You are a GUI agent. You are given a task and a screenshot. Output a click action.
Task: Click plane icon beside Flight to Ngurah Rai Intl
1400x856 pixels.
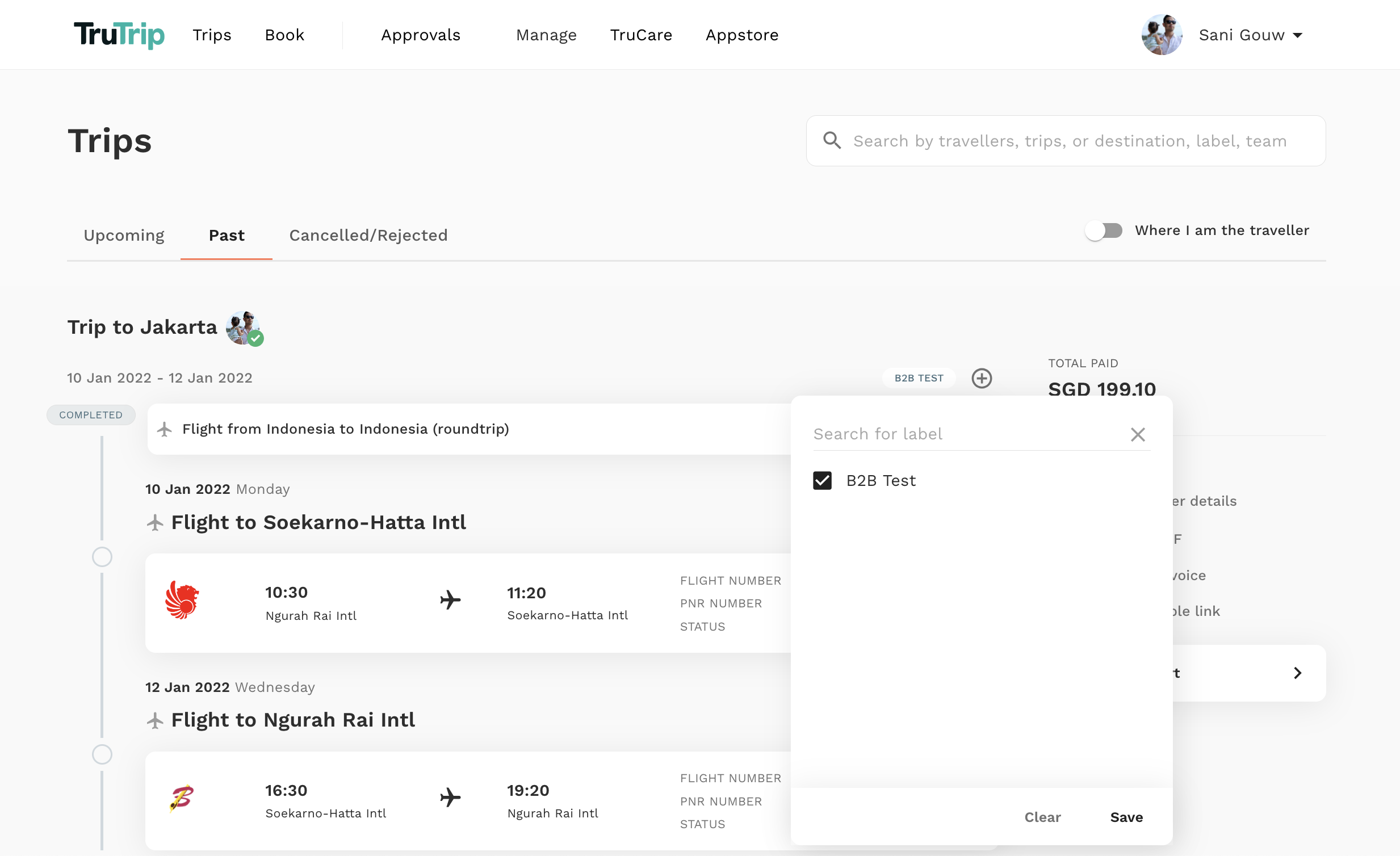point(155,721)
